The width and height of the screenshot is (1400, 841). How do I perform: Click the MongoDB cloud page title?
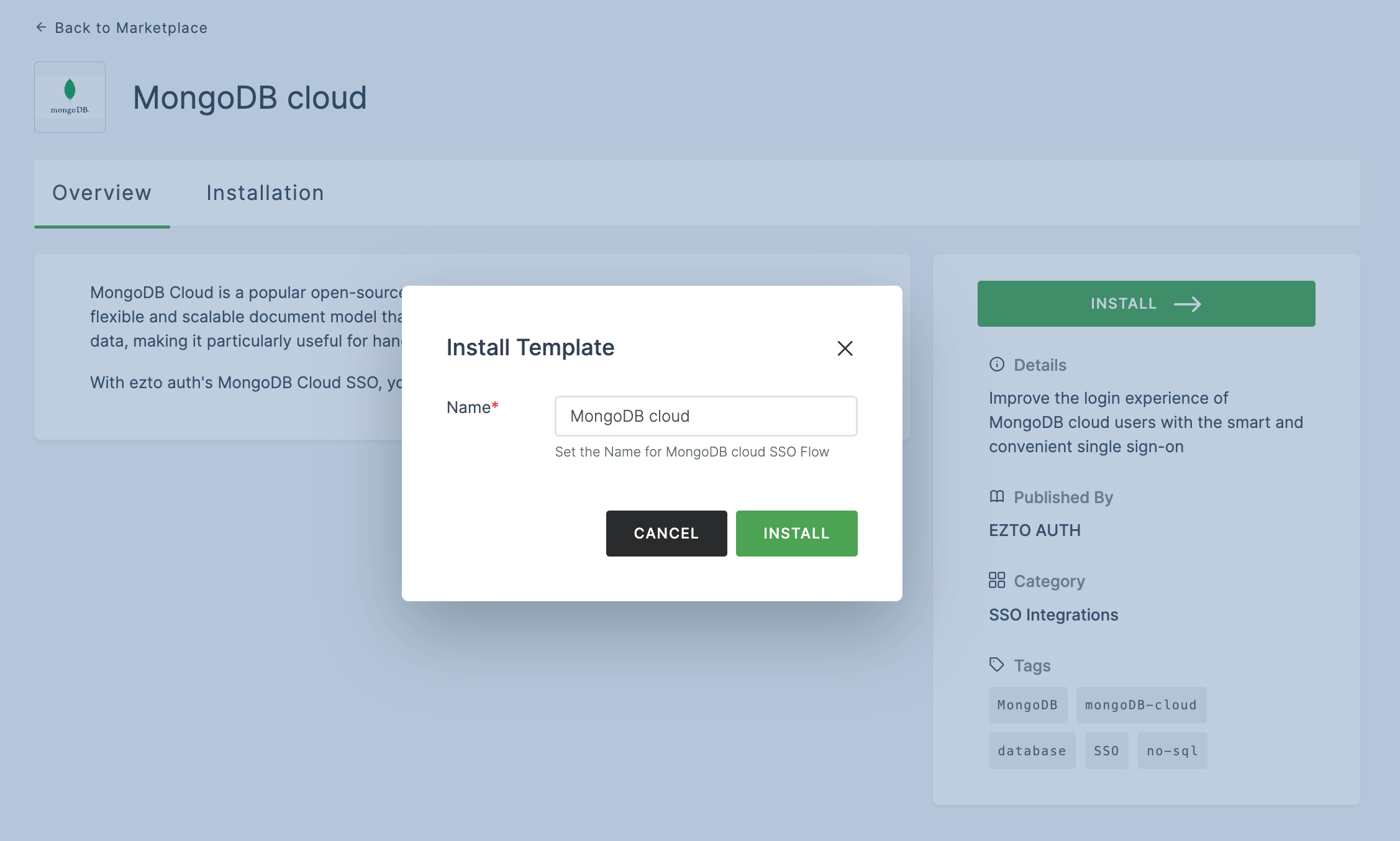pyautogui.click(x=250, y=98)
